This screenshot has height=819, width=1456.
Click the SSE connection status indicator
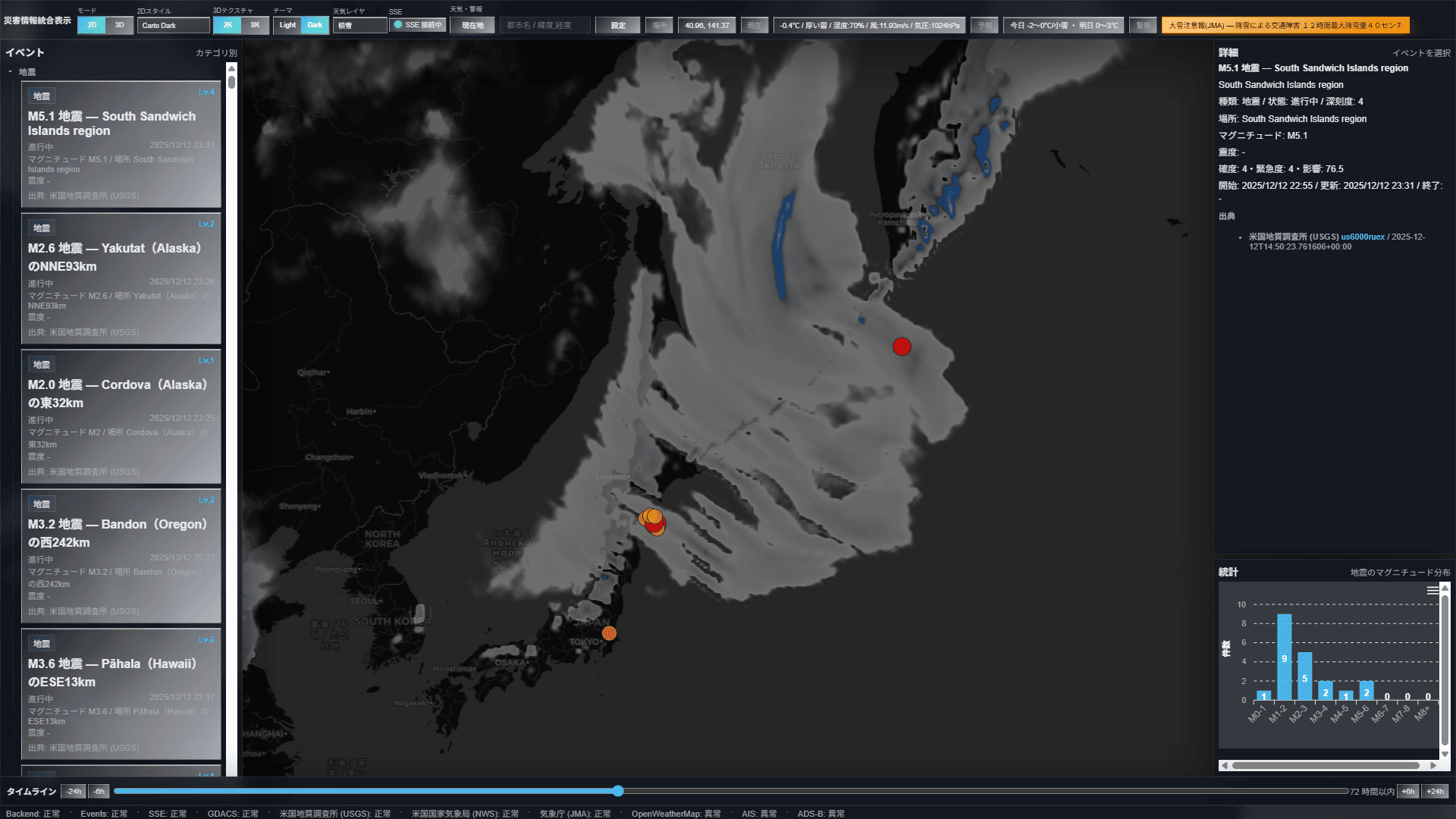(x=418, y=25)
